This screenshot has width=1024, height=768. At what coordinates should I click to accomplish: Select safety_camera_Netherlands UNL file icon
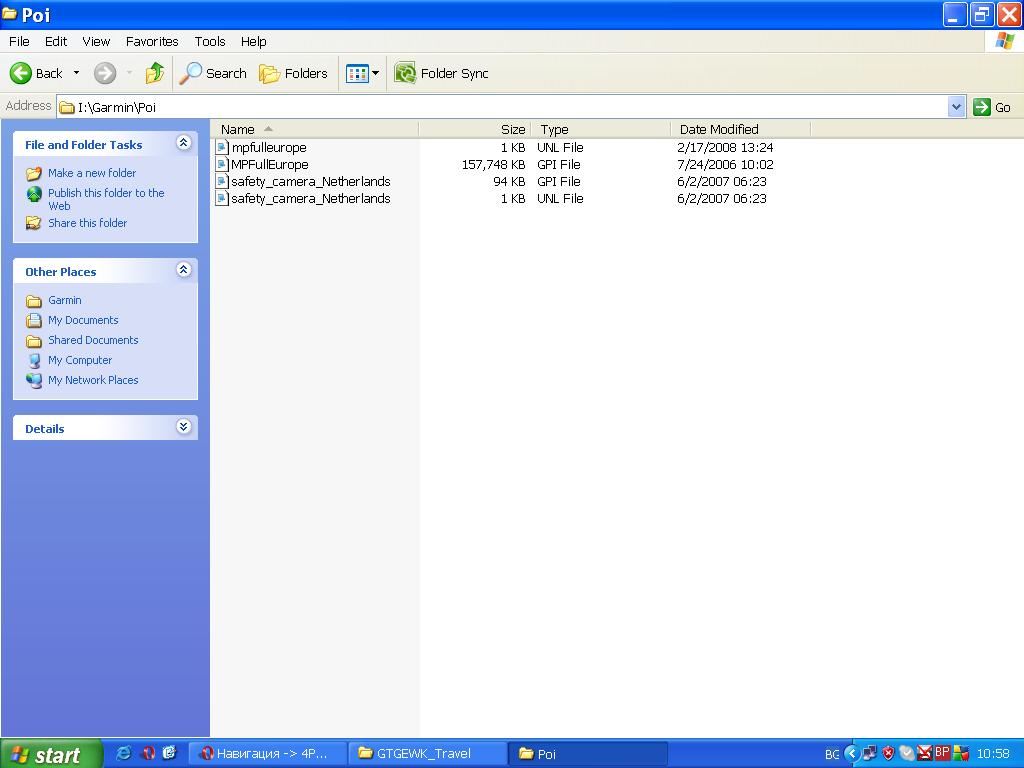[x=222, y=199]
